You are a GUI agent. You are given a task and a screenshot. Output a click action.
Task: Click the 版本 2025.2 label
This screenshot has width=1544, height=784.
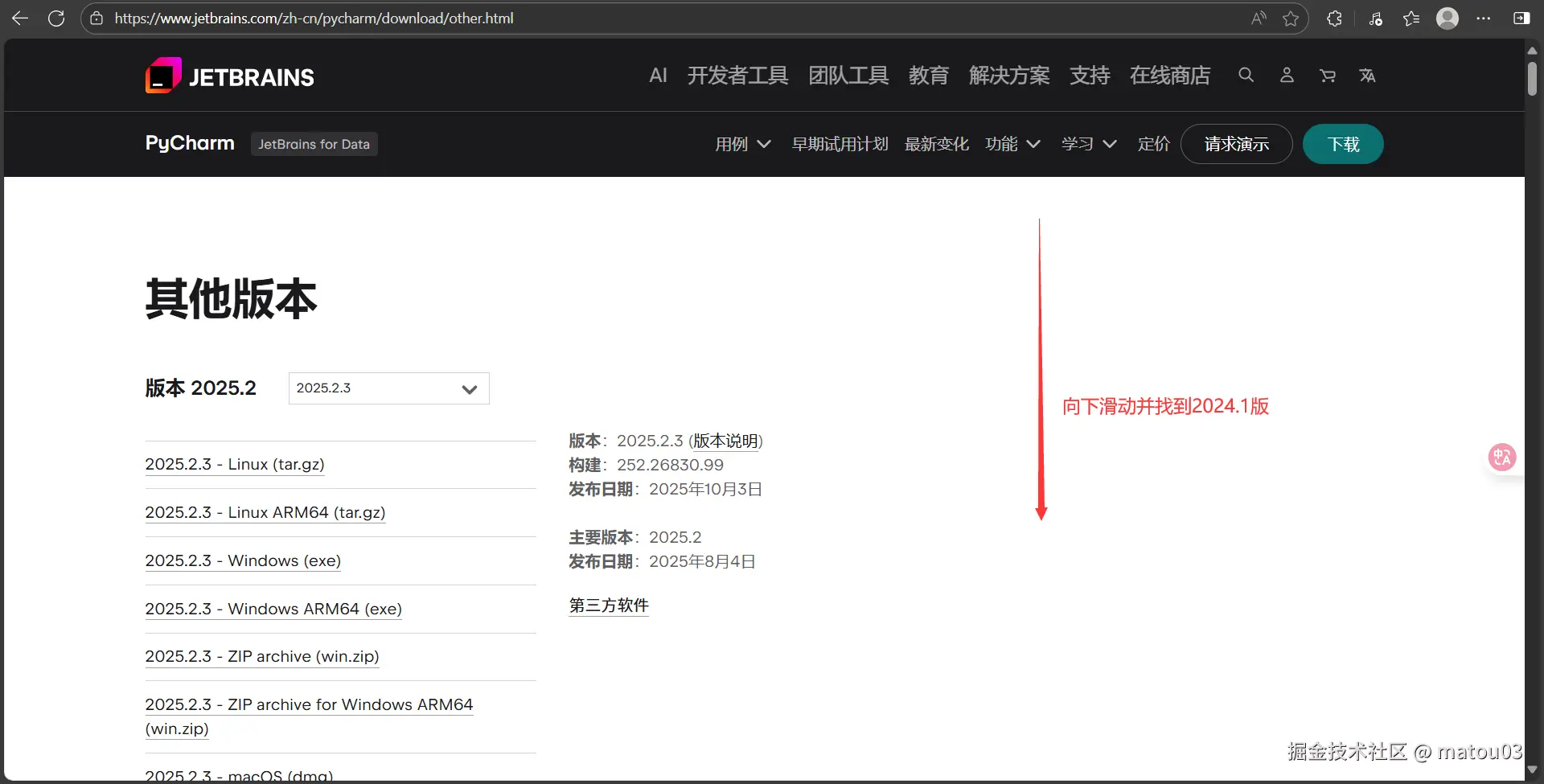point(200,388)
